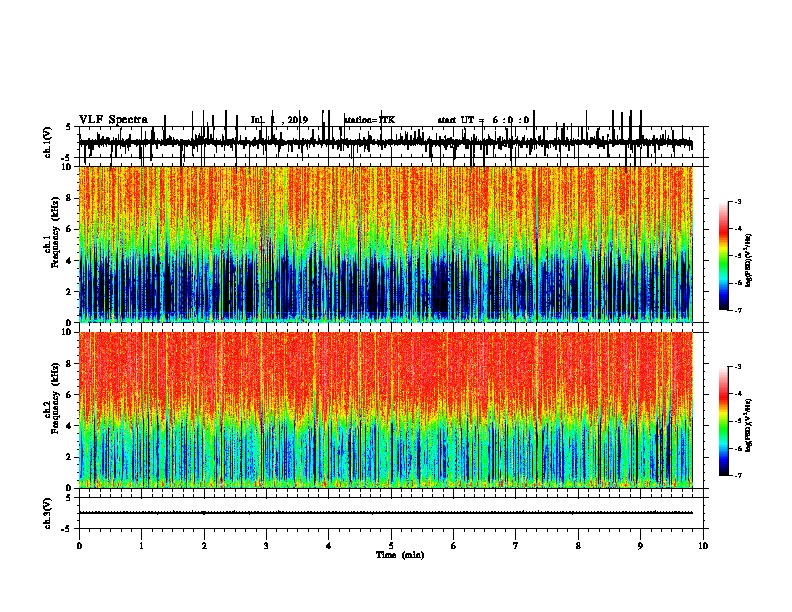Click the ch.2 spectrogram "6" kHz tick label
This screenshot has width=792, height=612.
(70, 395)
